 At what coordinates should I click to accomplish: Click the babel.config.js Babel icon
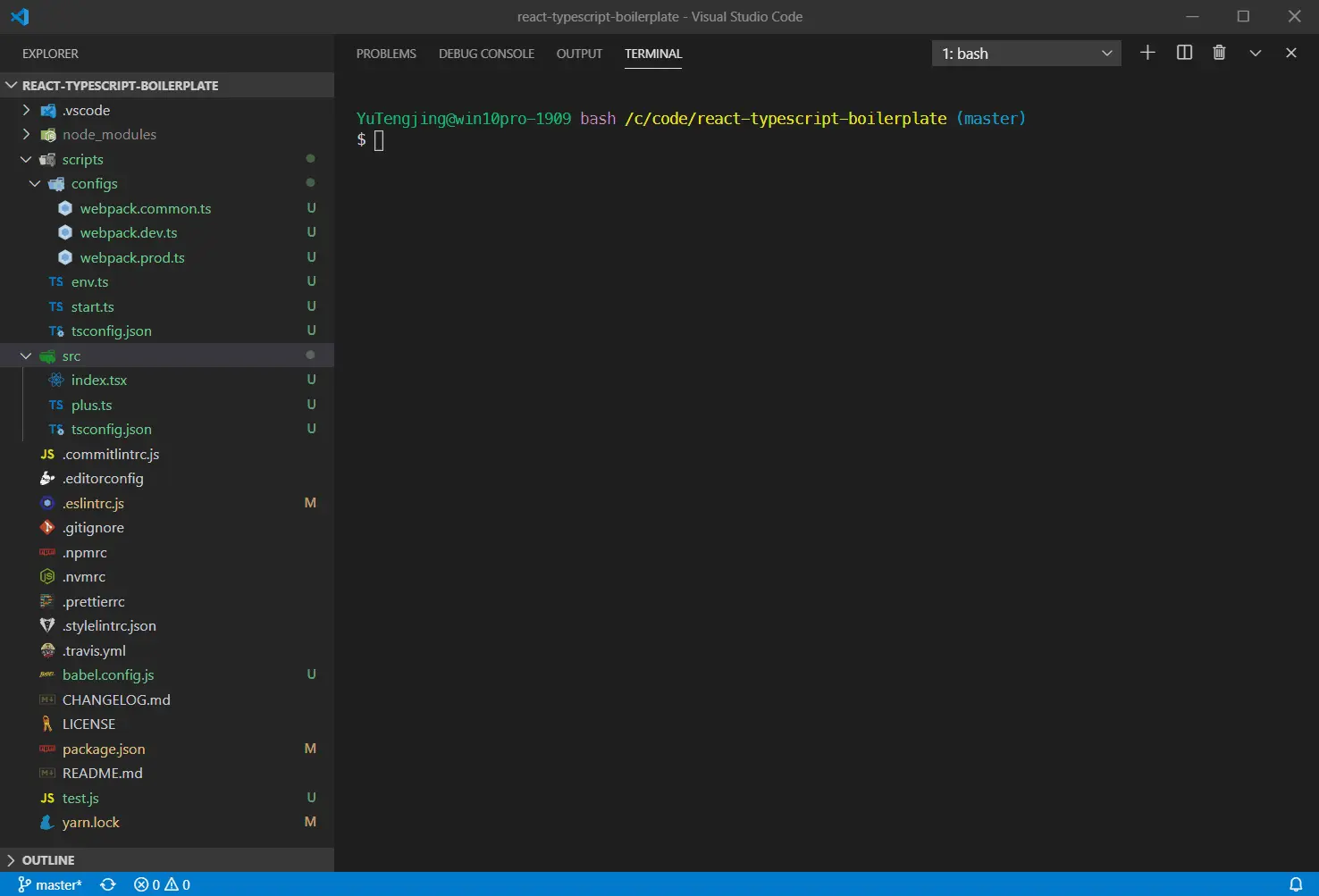click(47, 674)
